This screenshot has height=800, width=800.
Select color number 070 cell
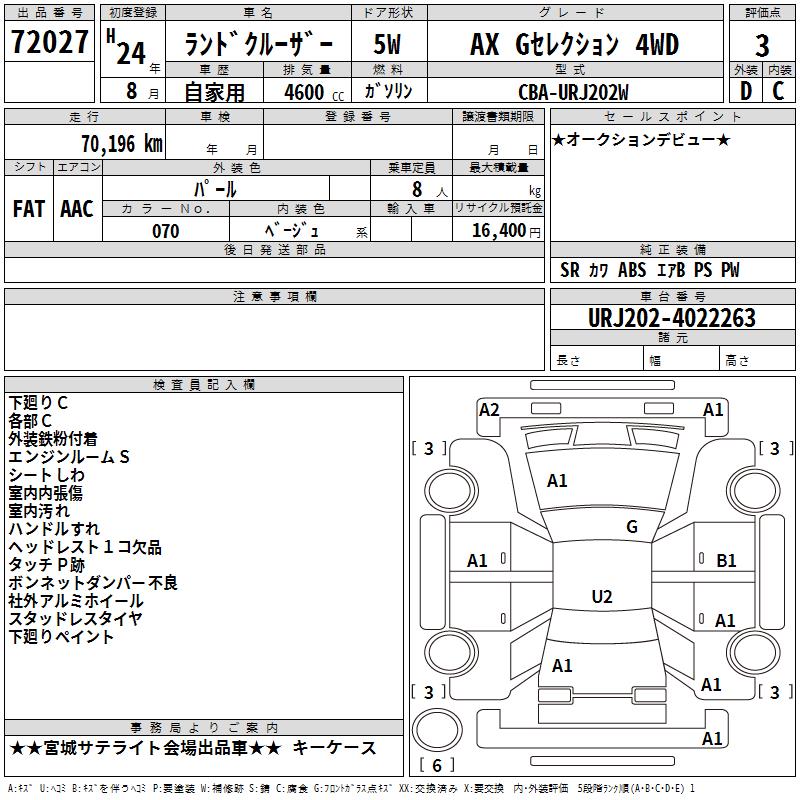(165, 231)
